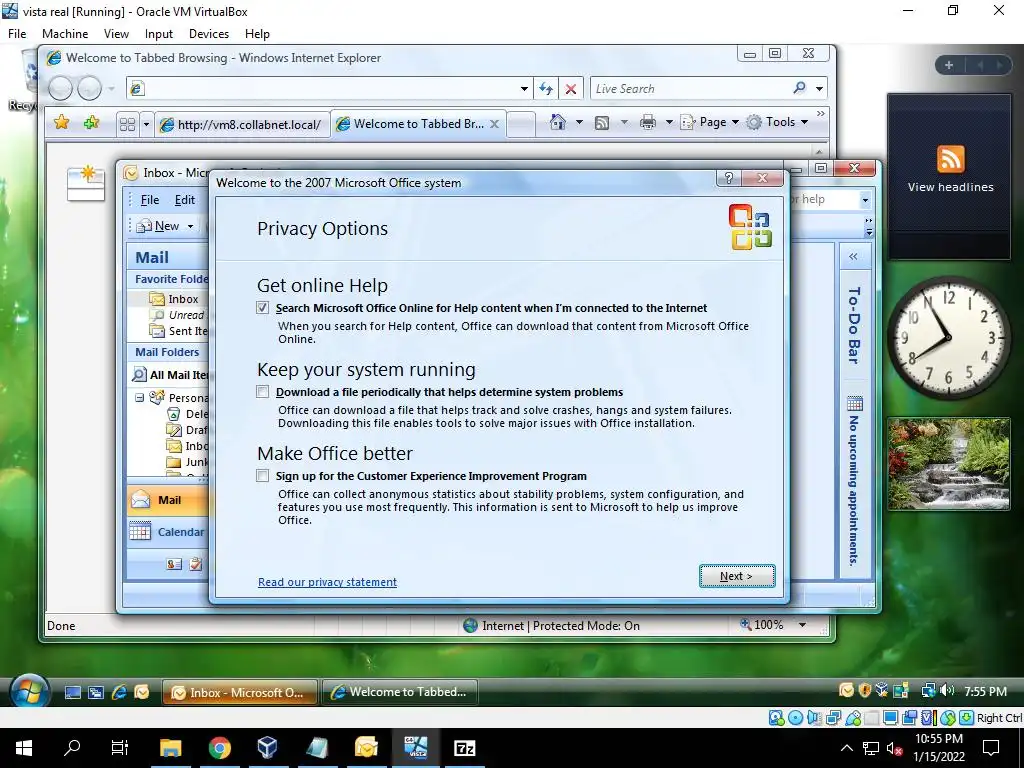Click Chrome icon on Windows taskbar
The width and height of the screenshot is (1024, 768).
219,747
